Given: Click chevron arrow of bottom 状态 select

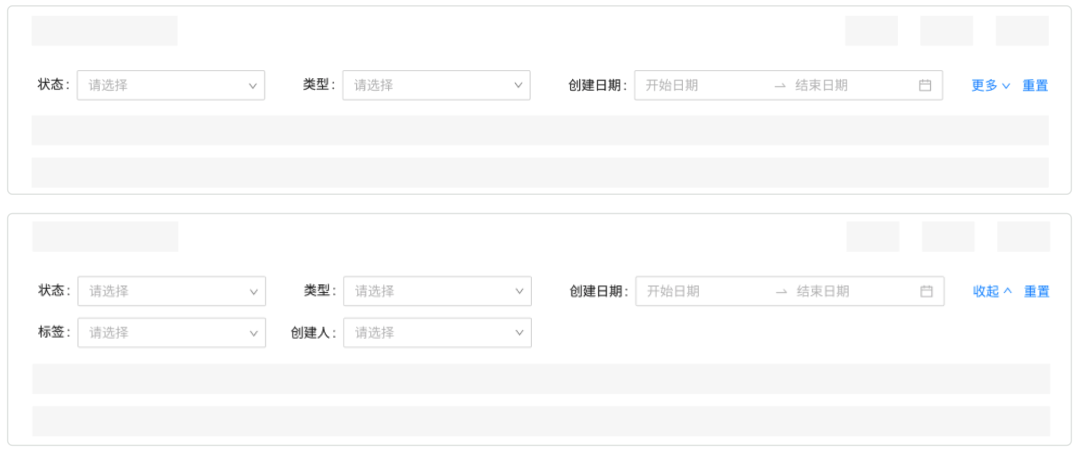Looking at the screenshot, I should [254, 291].
